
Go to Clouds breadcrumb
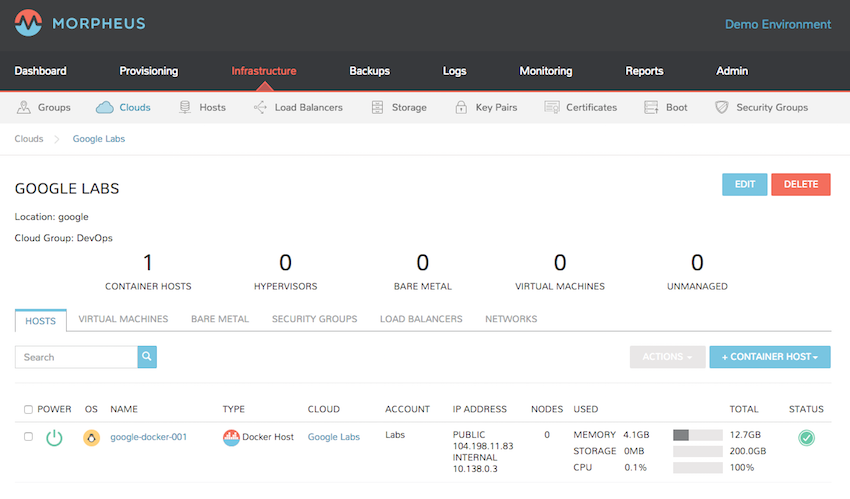(x=29, y=139)
